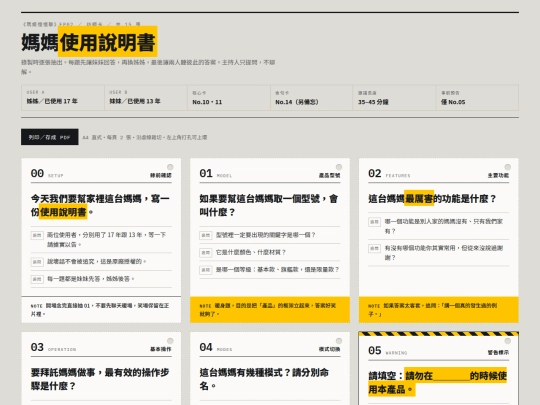Click the 請勿在 fill-in-the-blank on card 05
This screenshot has width=540, height=405.
[437, 382]
